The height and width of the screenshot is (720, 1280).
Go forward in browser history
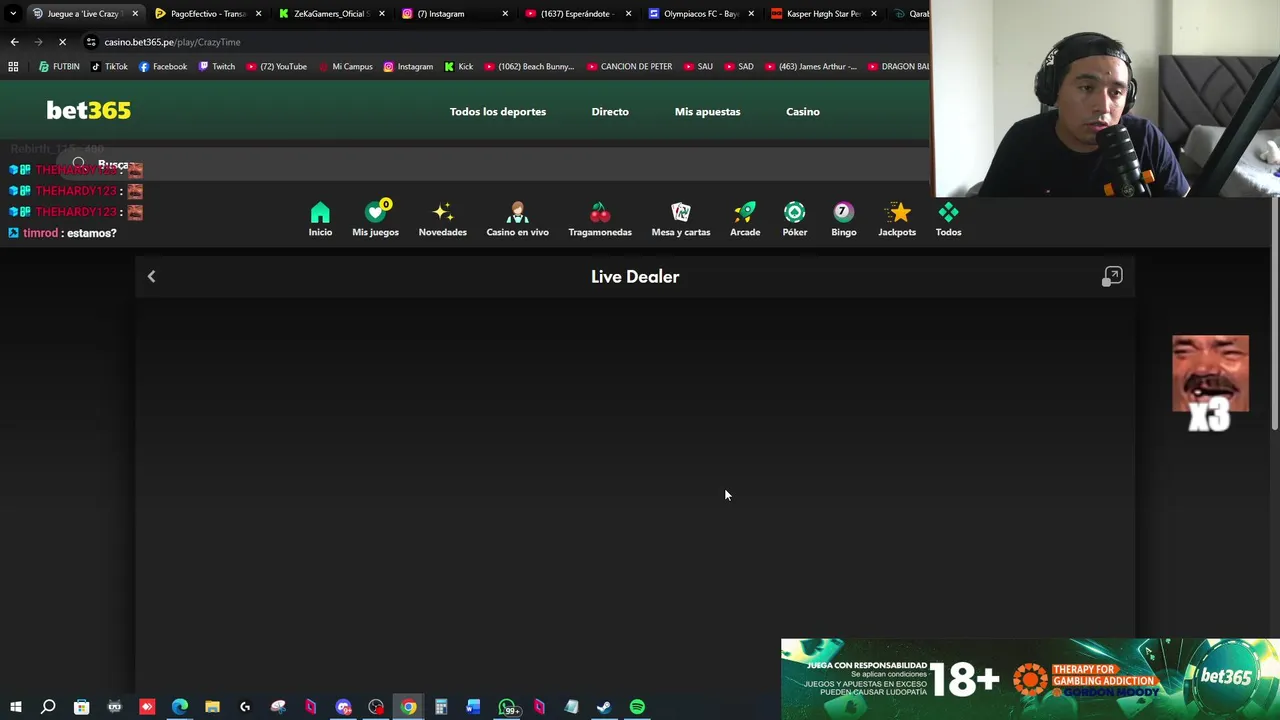coord(38,42)
